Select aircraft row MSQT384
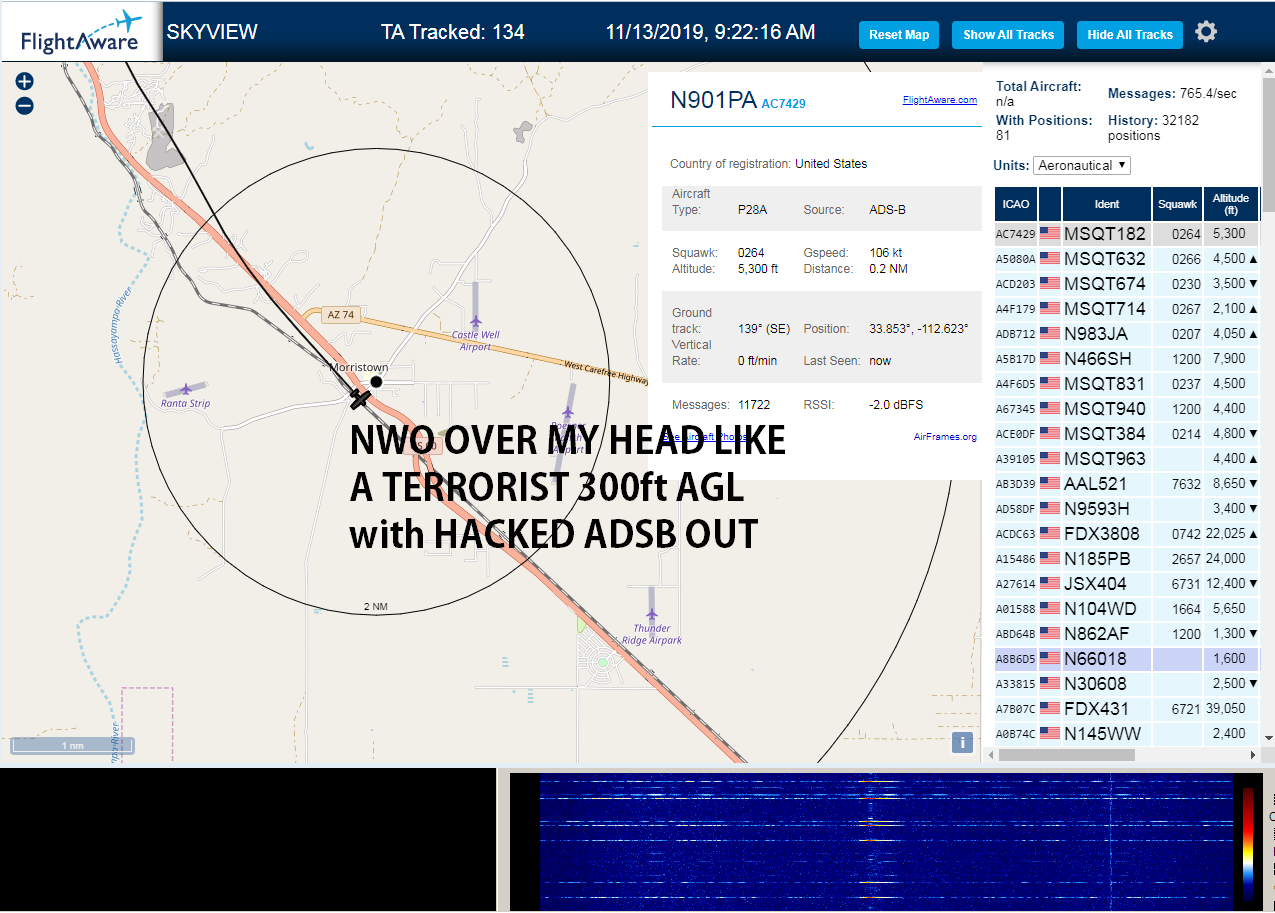This screenshot has height=913, width=1275. click(x=1127, y=434)
